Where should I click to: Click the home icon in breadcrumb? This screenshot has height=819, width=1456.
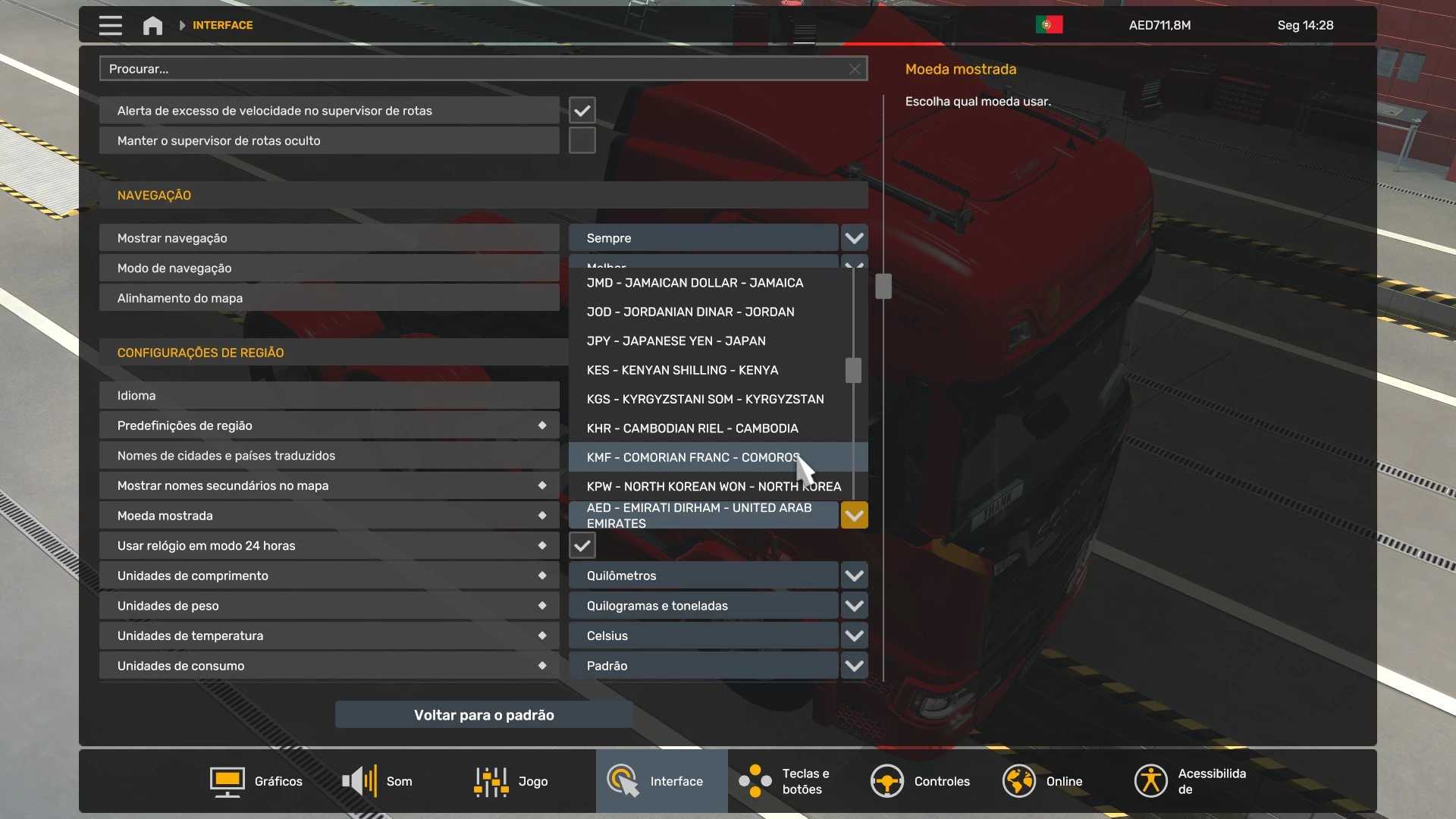click(152, 25)
